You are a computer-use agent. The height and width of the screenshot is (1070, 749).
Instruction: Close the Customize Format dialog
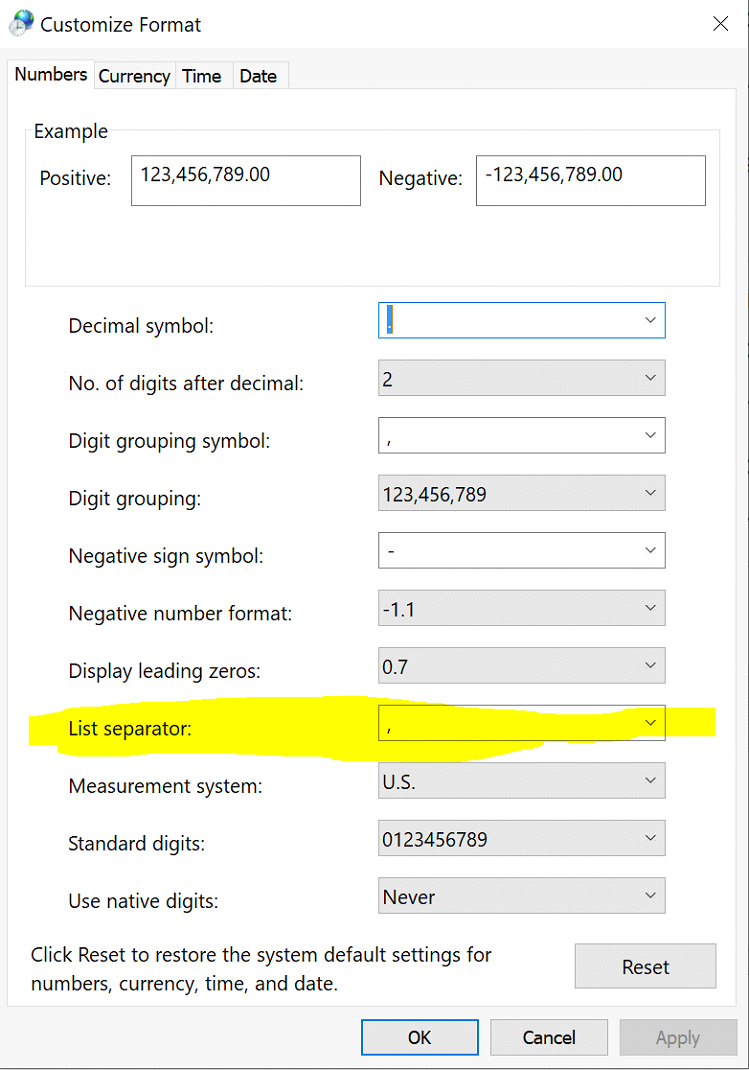(x=720, y=24)
